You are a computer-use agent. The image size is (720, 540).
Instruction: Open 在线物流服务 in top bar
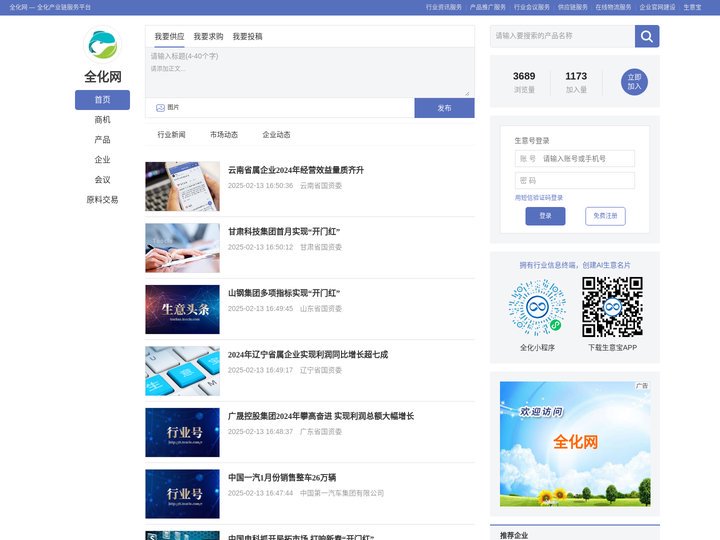[613, 7]
